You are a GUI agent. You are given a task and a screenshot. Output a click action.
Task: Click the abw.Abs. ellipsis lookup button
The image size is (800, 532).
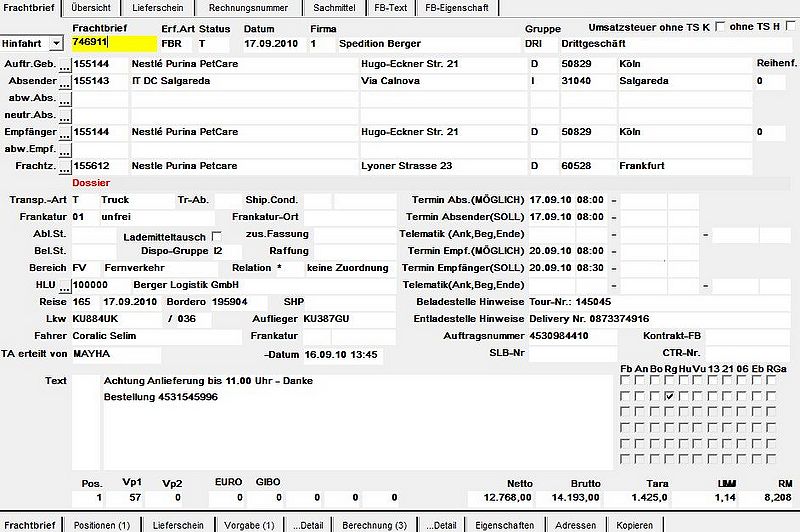[x=65, y=99]
